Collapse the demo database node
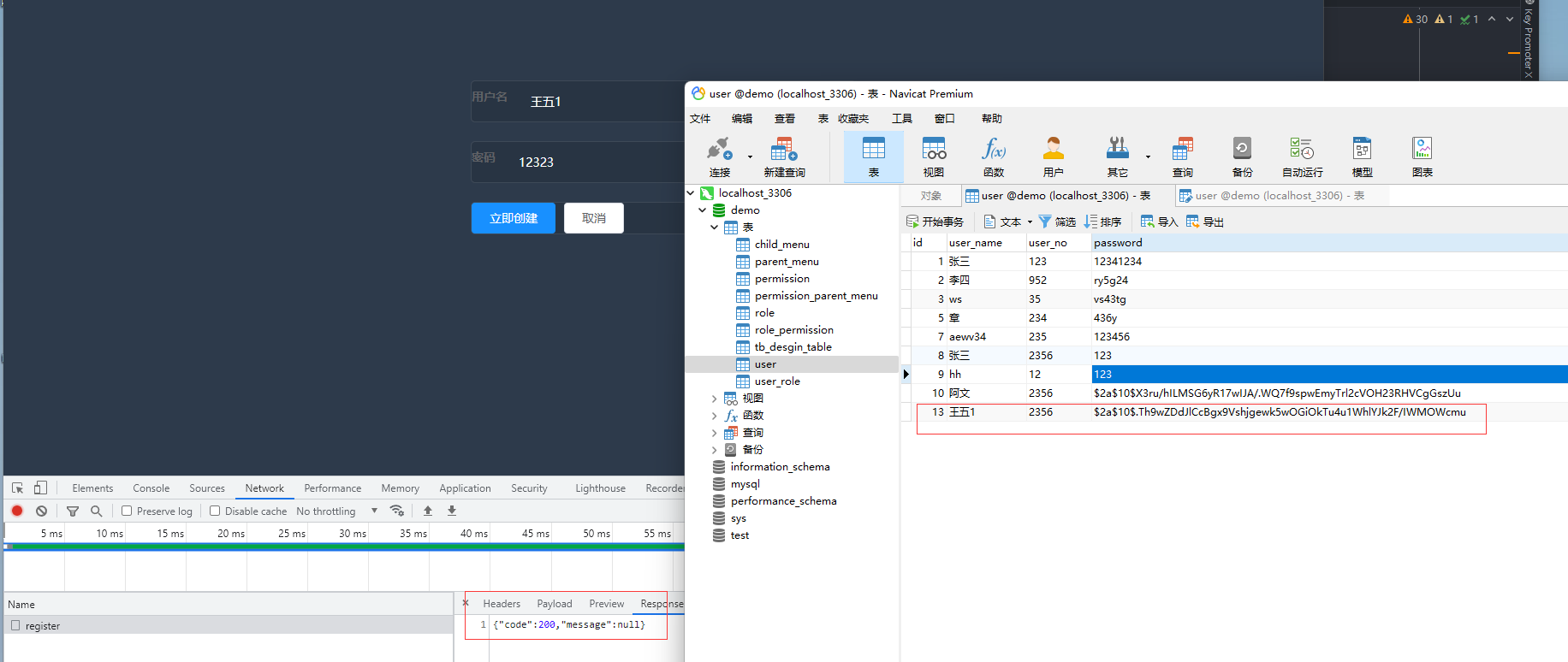This screenshot has width=1568, height=662. (703, 210)
